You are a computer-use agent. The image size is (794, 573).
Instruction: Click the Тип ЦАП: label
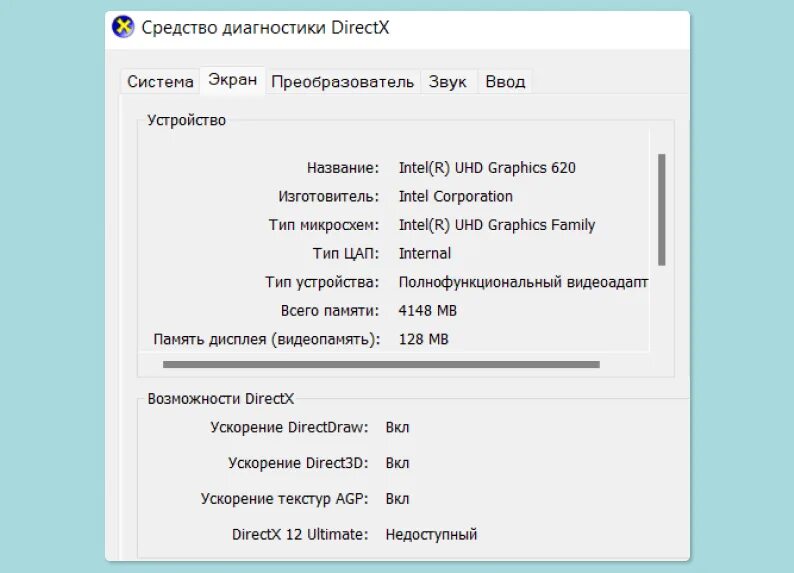point(346,254)
